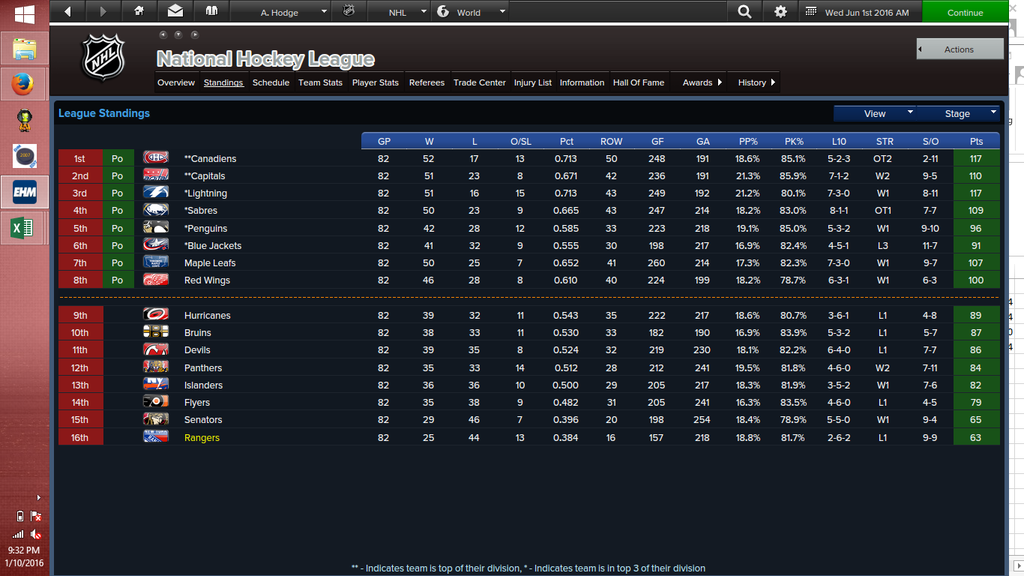Click the Information tab
The height and width of the screenshot is (576, 1024).
point(582,82)
